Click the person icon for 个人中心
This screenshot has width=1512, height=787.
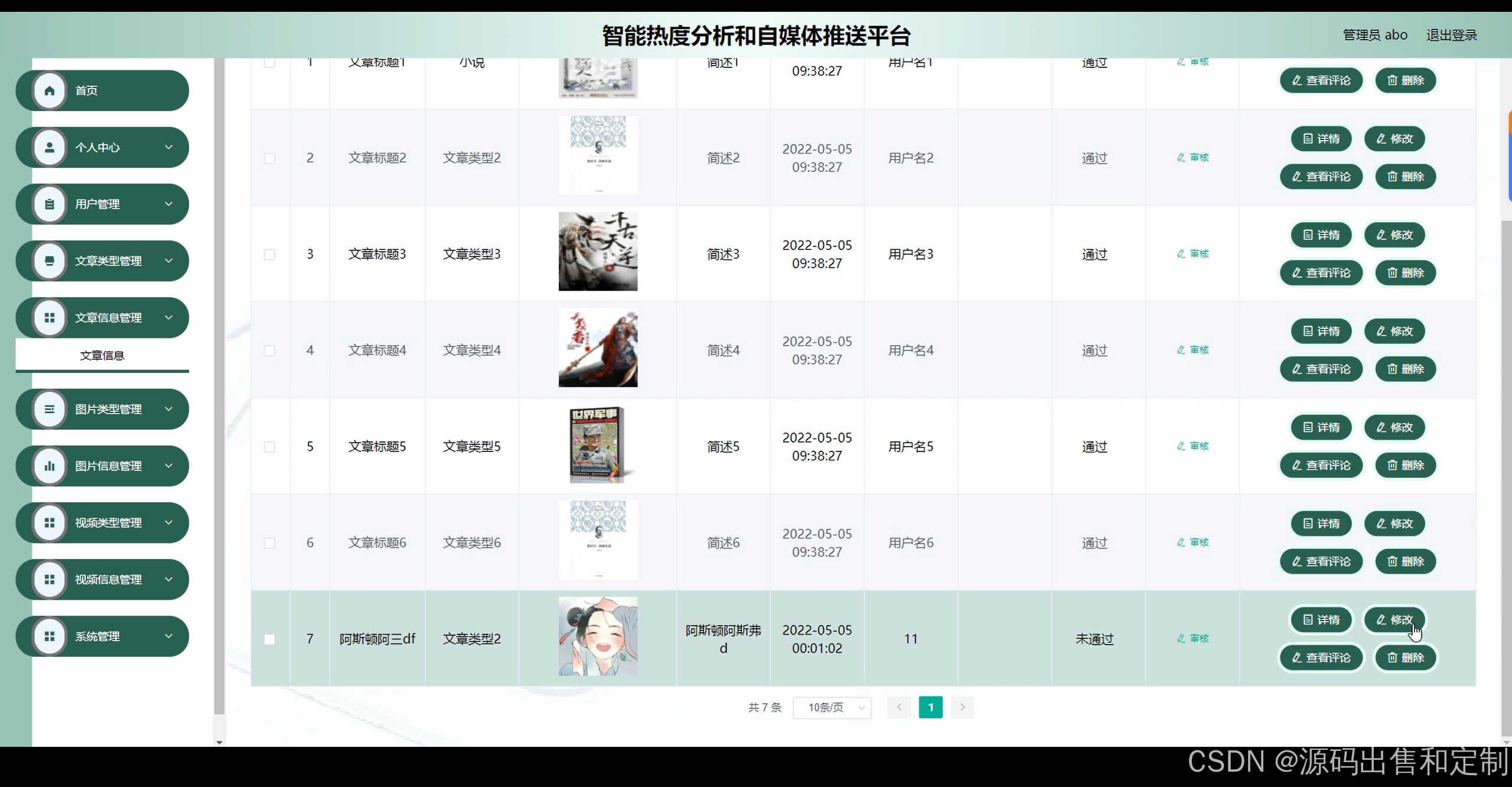pyautogui.click(x=50, y=147)
